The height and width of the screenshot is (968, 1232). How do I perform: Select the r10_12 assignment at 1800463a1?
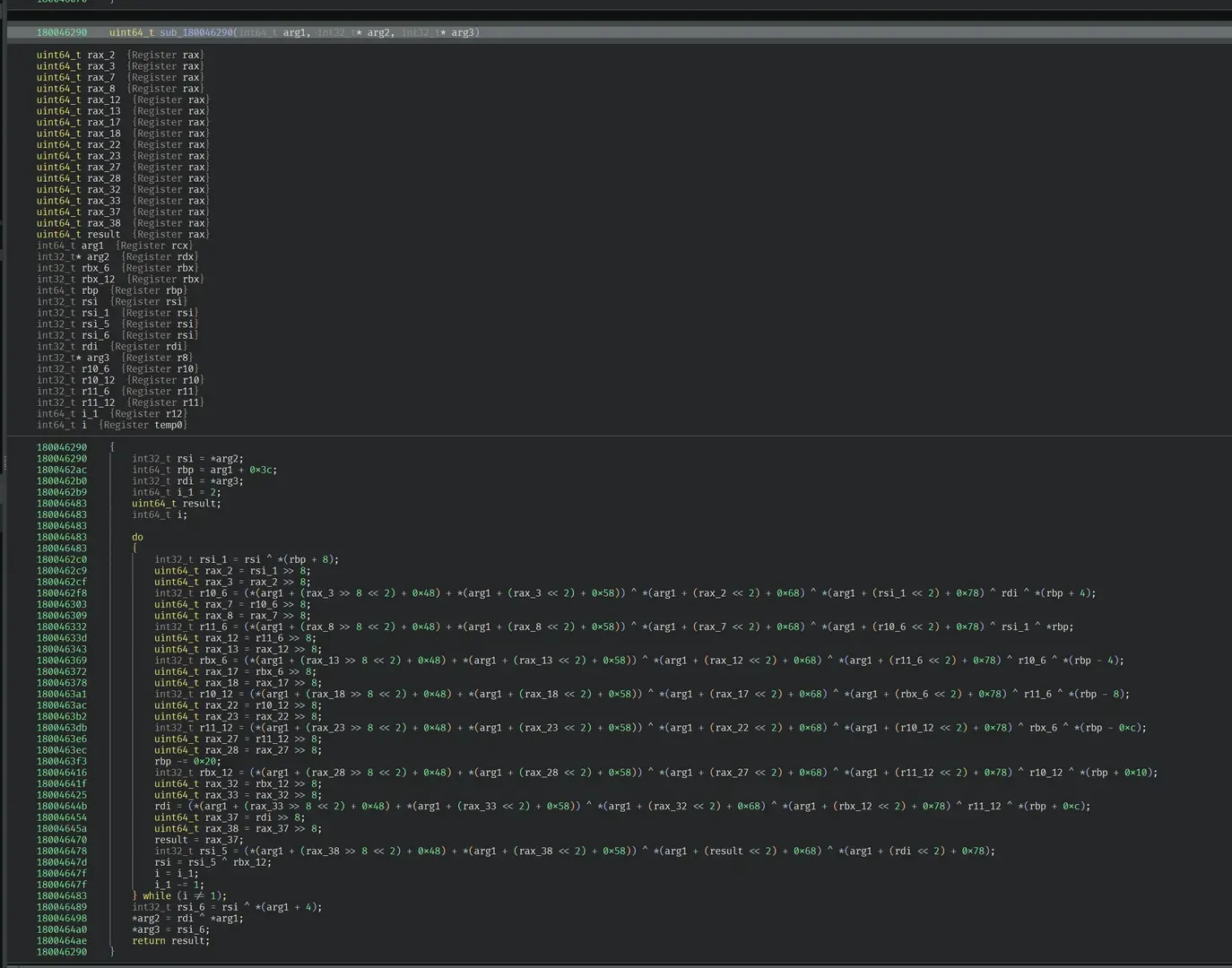click(642, 694)
